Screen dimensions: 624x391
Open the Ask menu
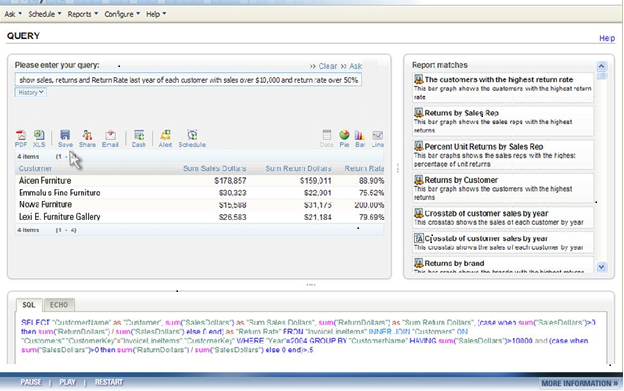pos(13,14)
